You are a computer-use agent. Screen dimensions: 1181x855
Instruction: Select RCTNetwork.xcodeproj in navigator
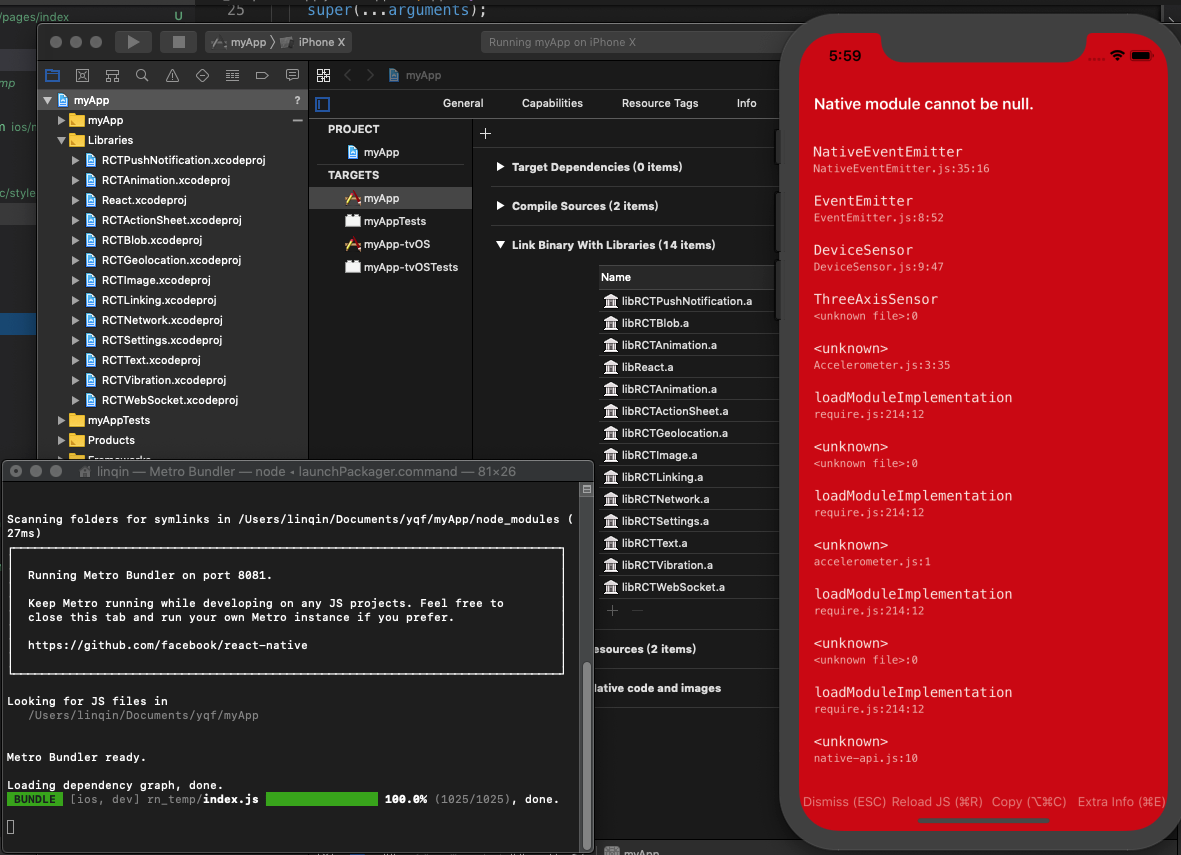[162, 320]
